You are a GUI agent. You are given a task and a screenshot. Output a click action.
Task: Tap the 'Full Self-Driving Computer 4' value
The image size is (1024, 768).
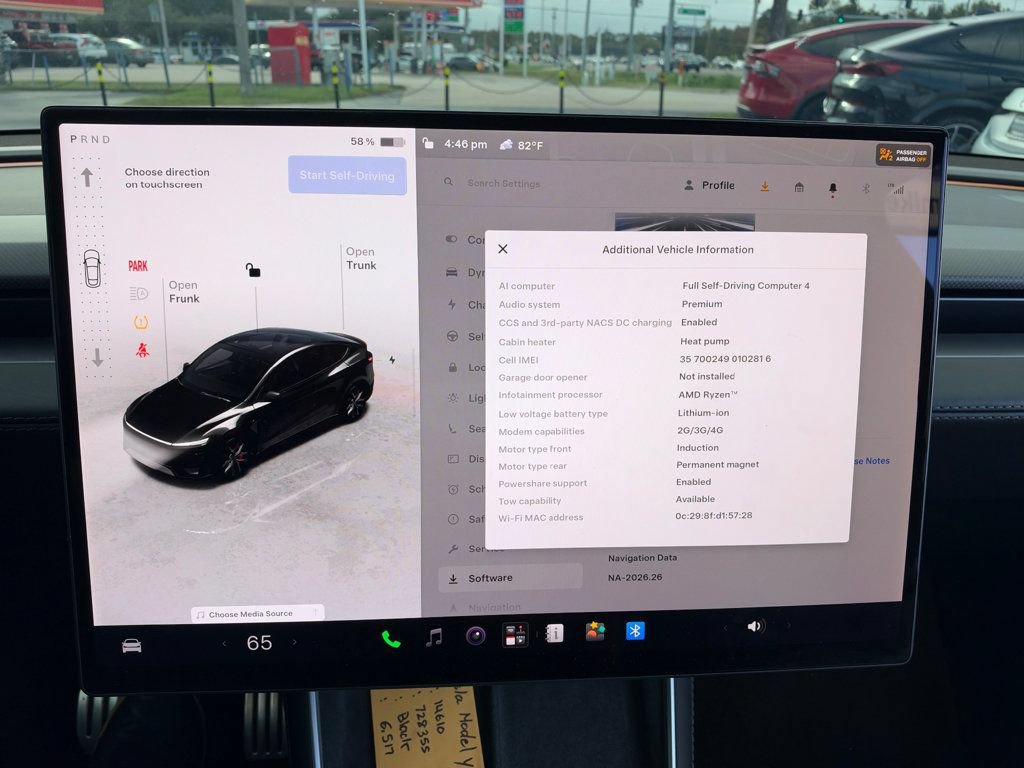746,285
